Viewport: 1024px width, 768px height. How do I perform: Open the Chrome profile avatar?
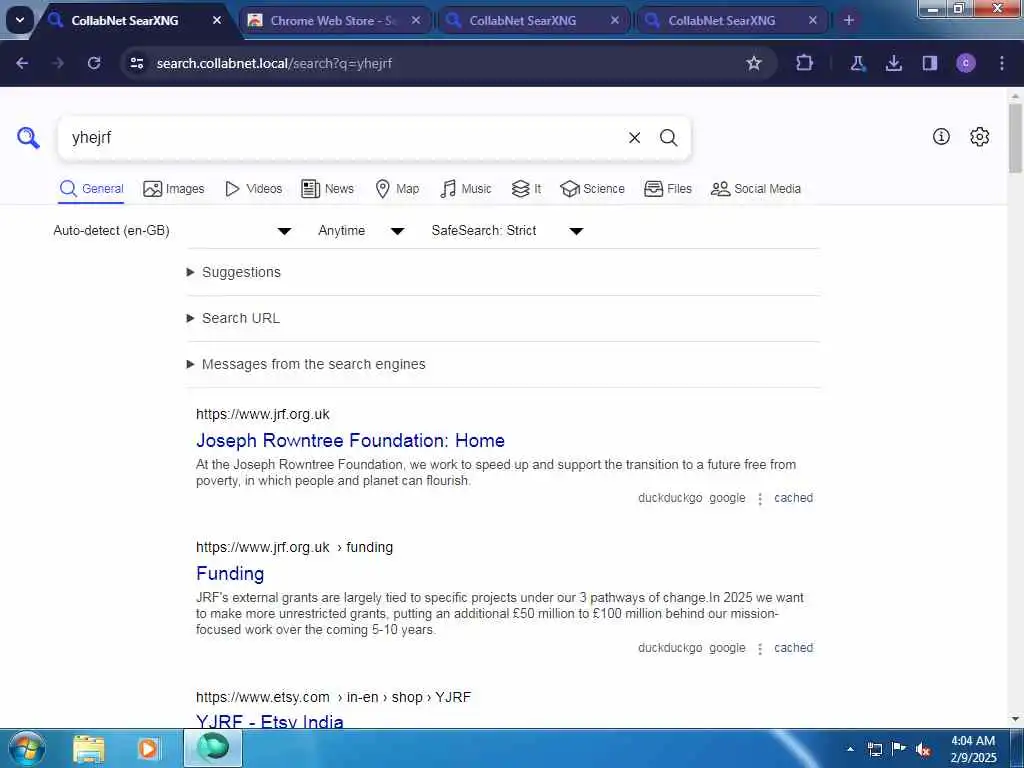pos(966,63)
